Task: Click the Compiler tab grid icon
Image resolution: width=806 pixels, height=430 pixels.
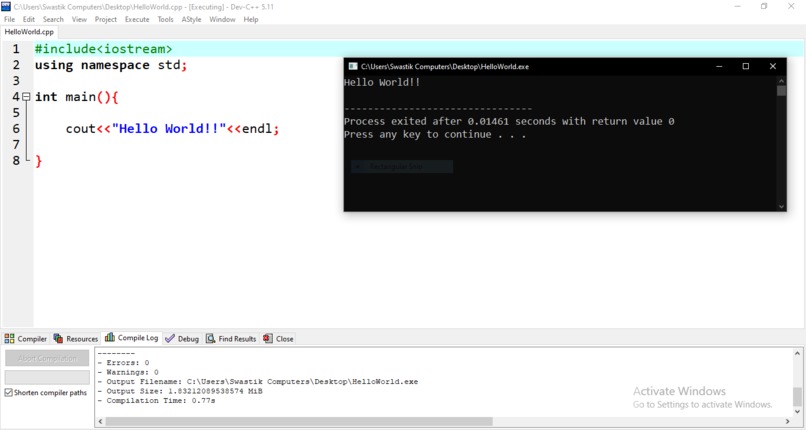Action: point(9,339)
